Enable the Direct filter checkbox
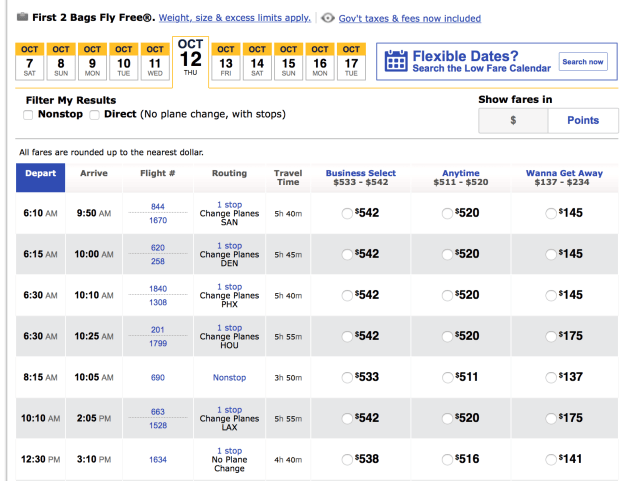Image resolution: width=624 pixels, height=481 pixels. point(94,115)
